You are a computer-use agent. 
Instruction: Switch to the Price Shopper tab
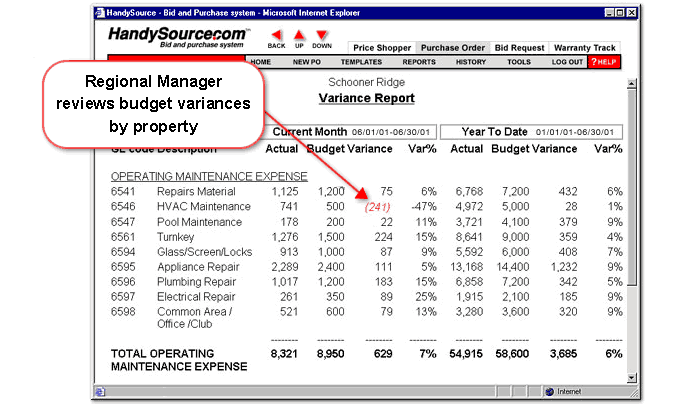pyautogui.click(x=381, y=48)
